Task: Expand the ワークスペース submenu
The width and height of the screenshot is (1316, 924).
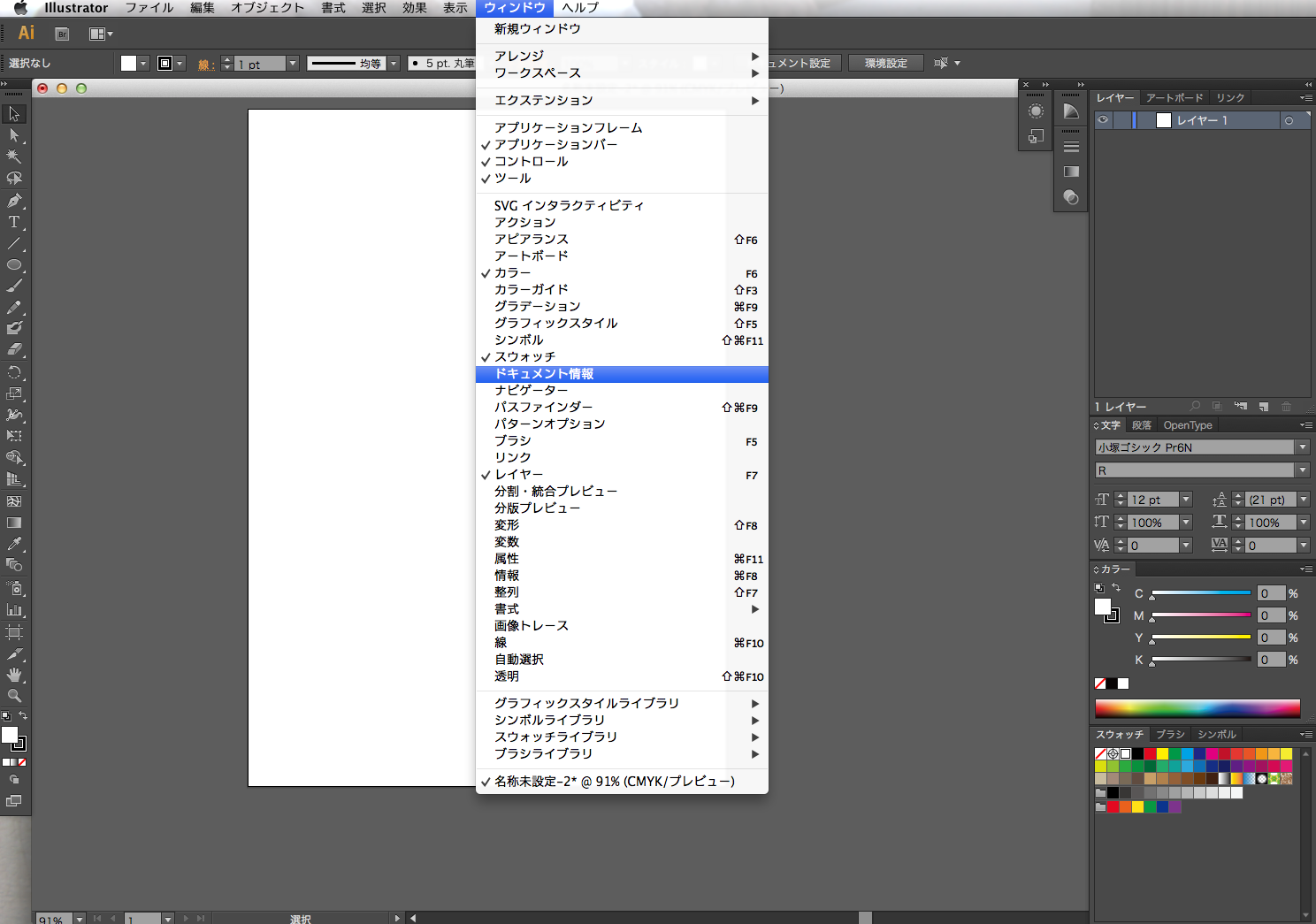Action: [x=622, y=73]
